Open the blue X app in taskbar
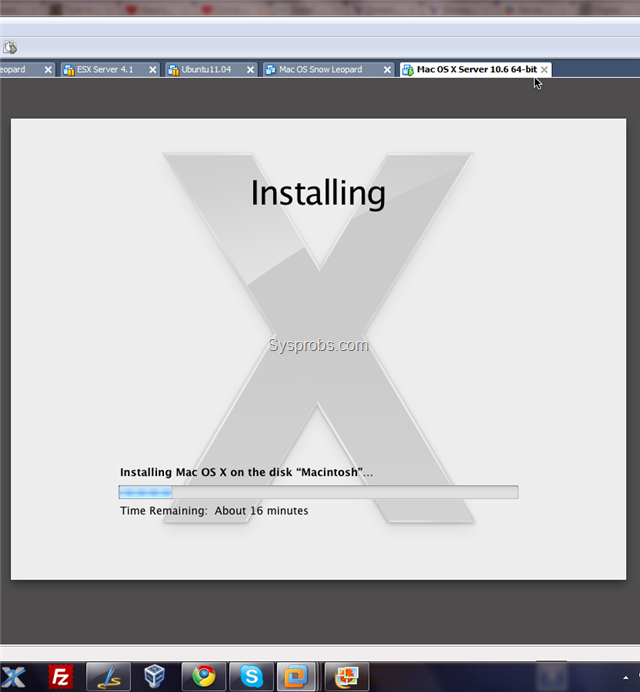 (x=14, y=676)
